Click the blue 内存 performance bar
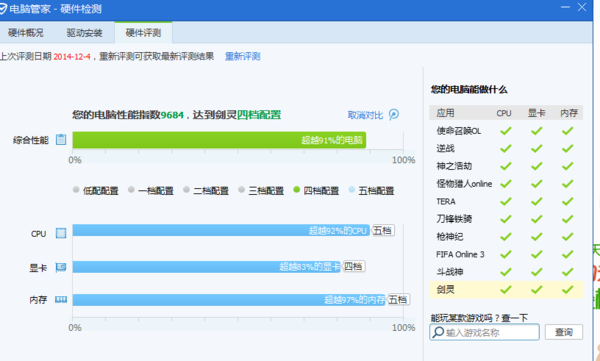The height and width of the screenshot is (361, 600). click(x=229, y=300)
